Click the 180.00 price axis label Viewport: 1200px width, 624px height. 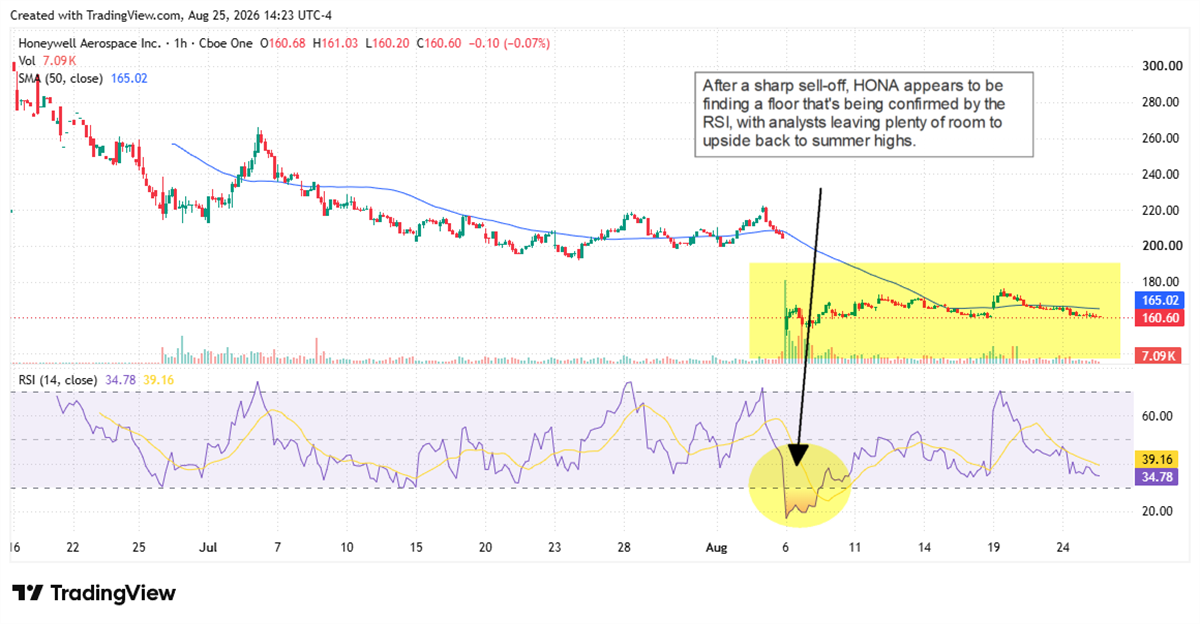(1161, 282)
